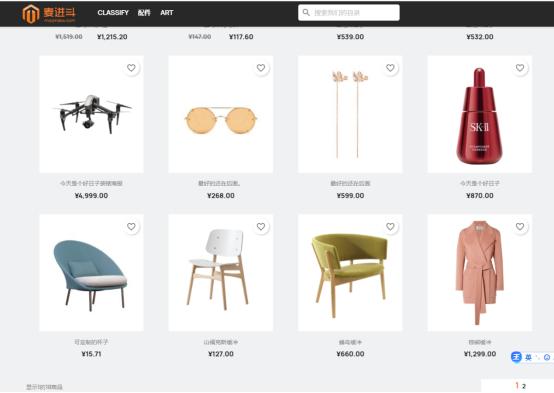Open the drone product image
554x393 pixels.
92,114
